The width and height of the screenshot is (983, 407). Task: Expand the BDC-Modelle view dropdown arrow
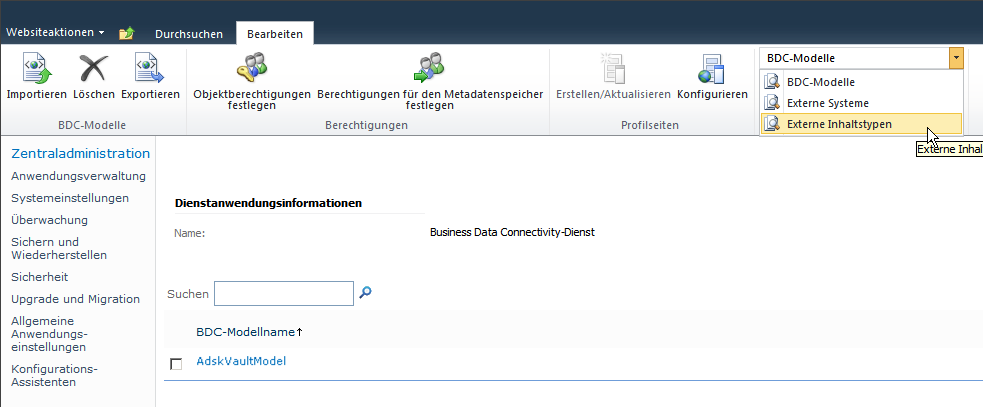[x=956, y=58]
